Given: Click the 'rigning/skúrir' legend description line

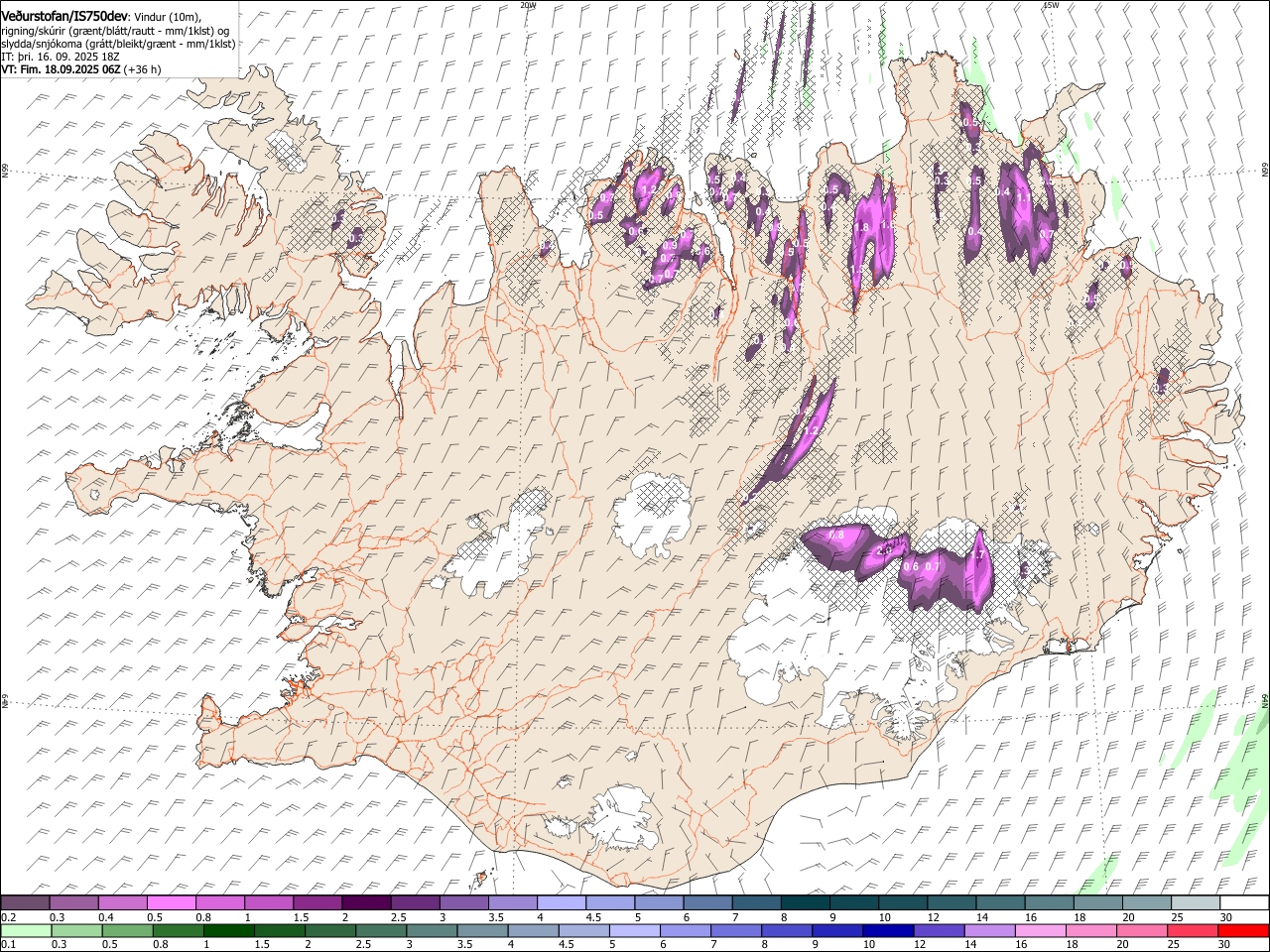Looking at the screenshot, I should click(115, 31).
